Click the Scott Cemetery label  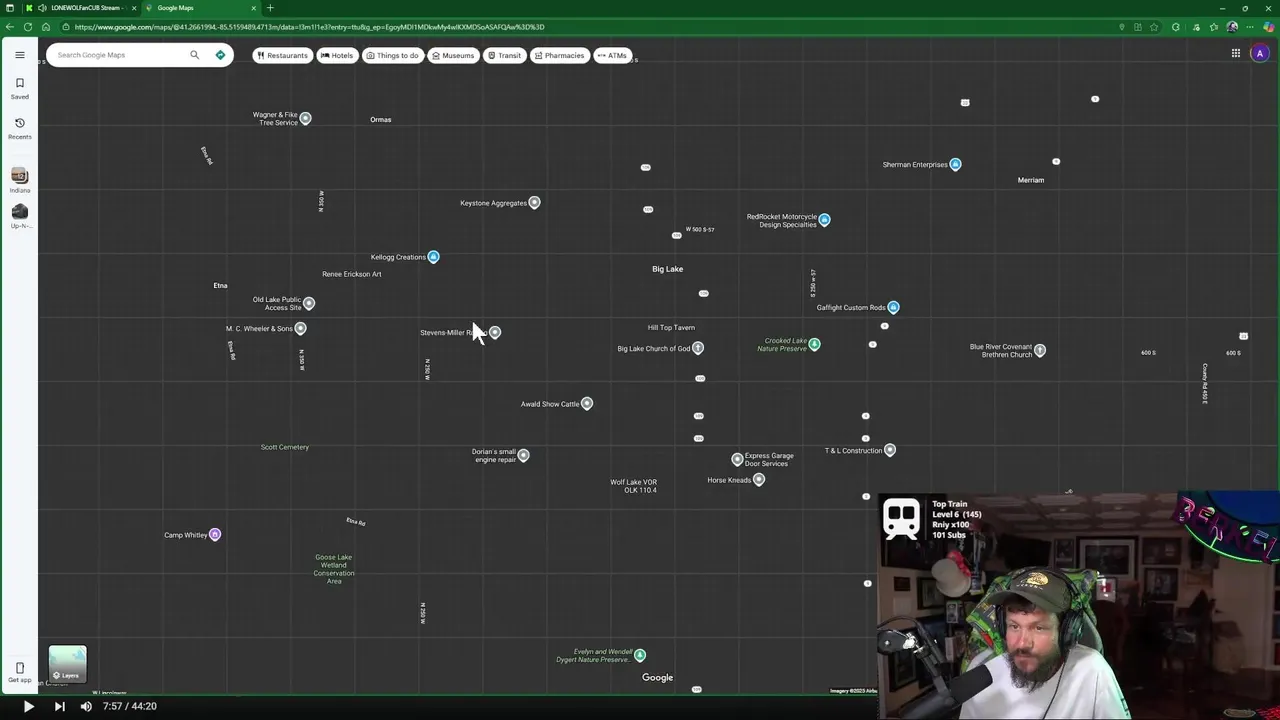pyautogui.click(x=285, y=447)
